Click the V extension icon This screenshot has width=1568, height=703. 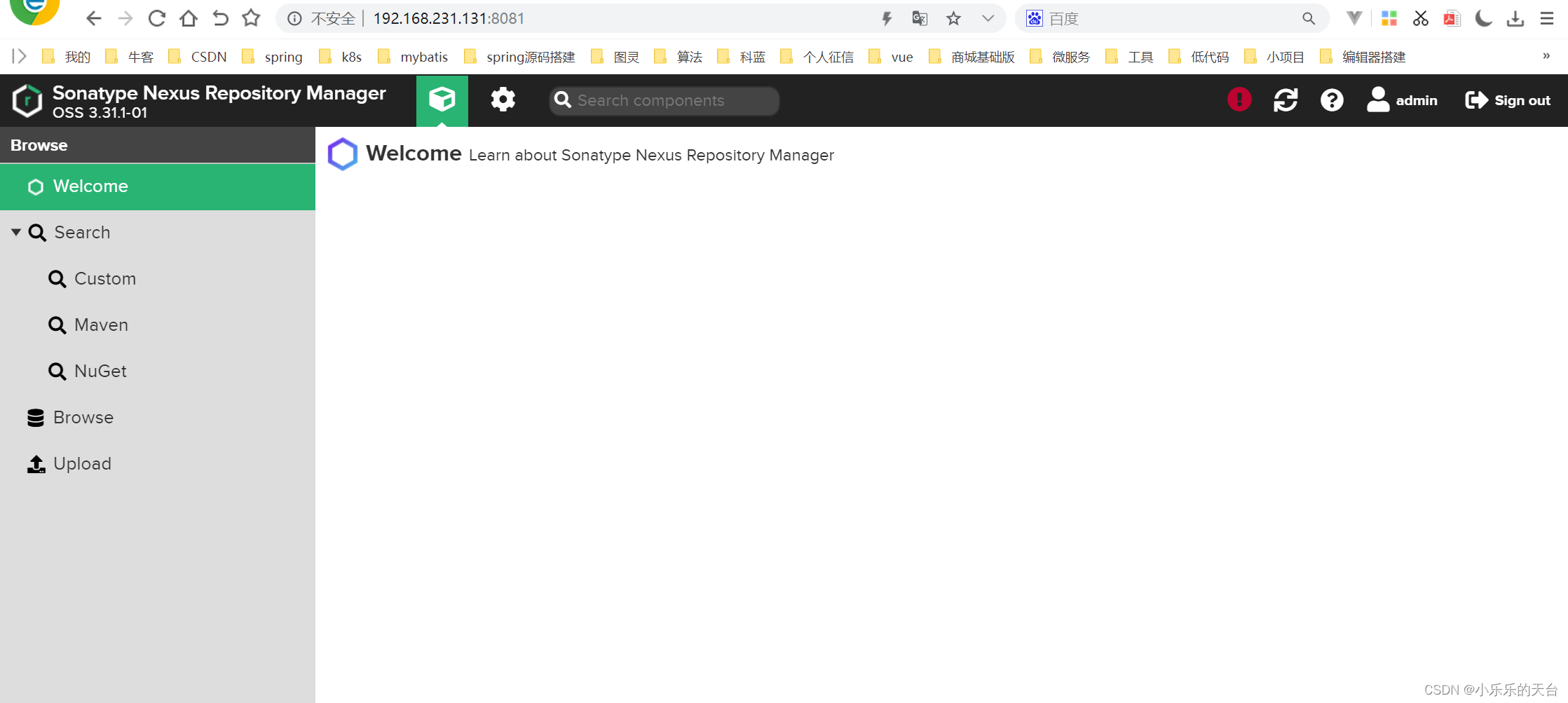tap(1354, 19)
